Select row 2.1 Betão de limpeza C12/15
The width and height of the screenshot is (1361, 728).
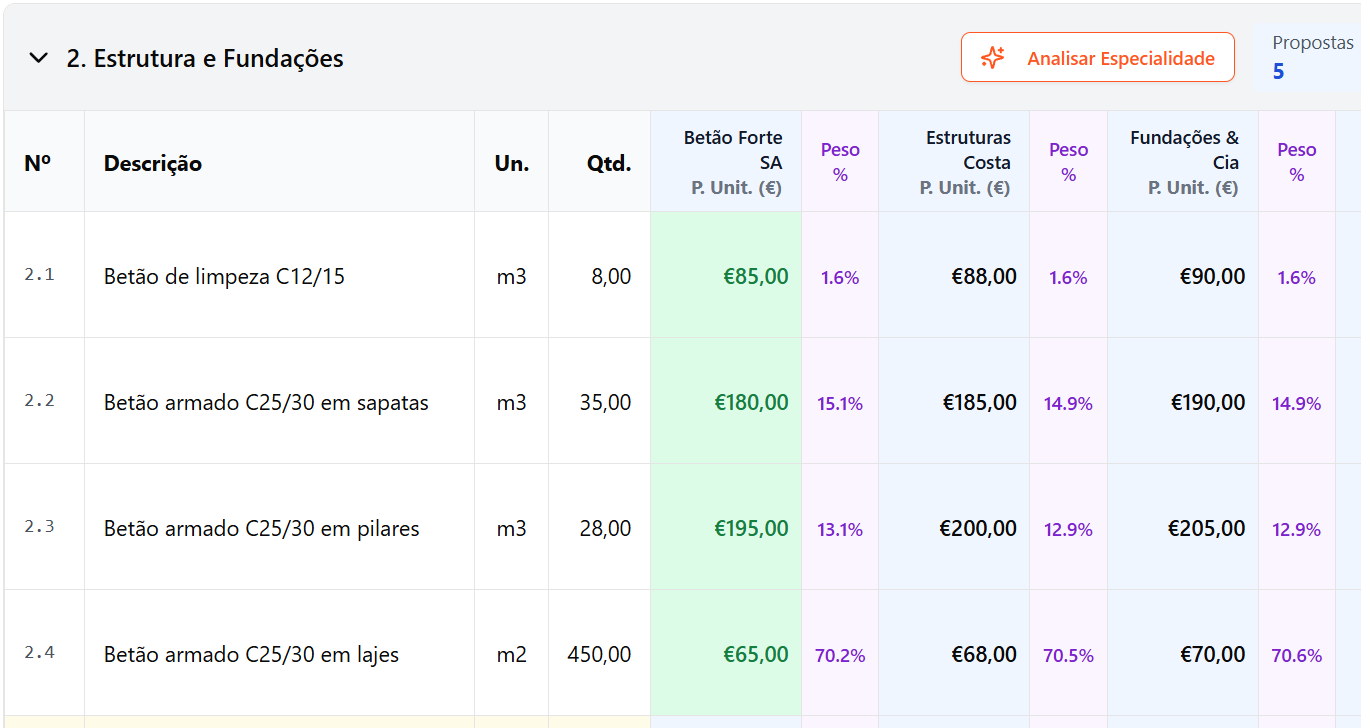click(x=224, y=277)
